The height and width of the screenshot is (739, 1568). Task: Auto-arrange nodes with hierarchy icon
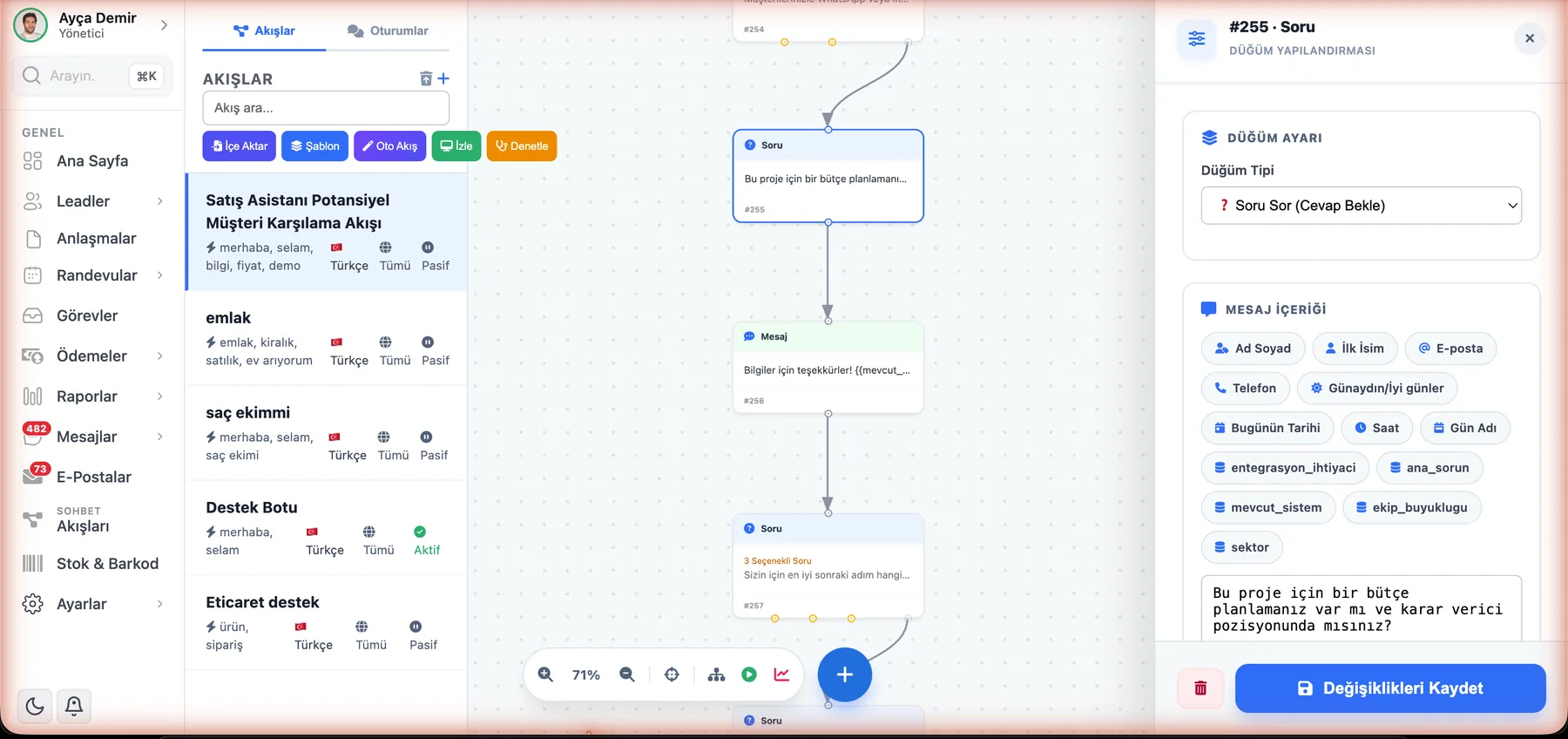[716, 675]
